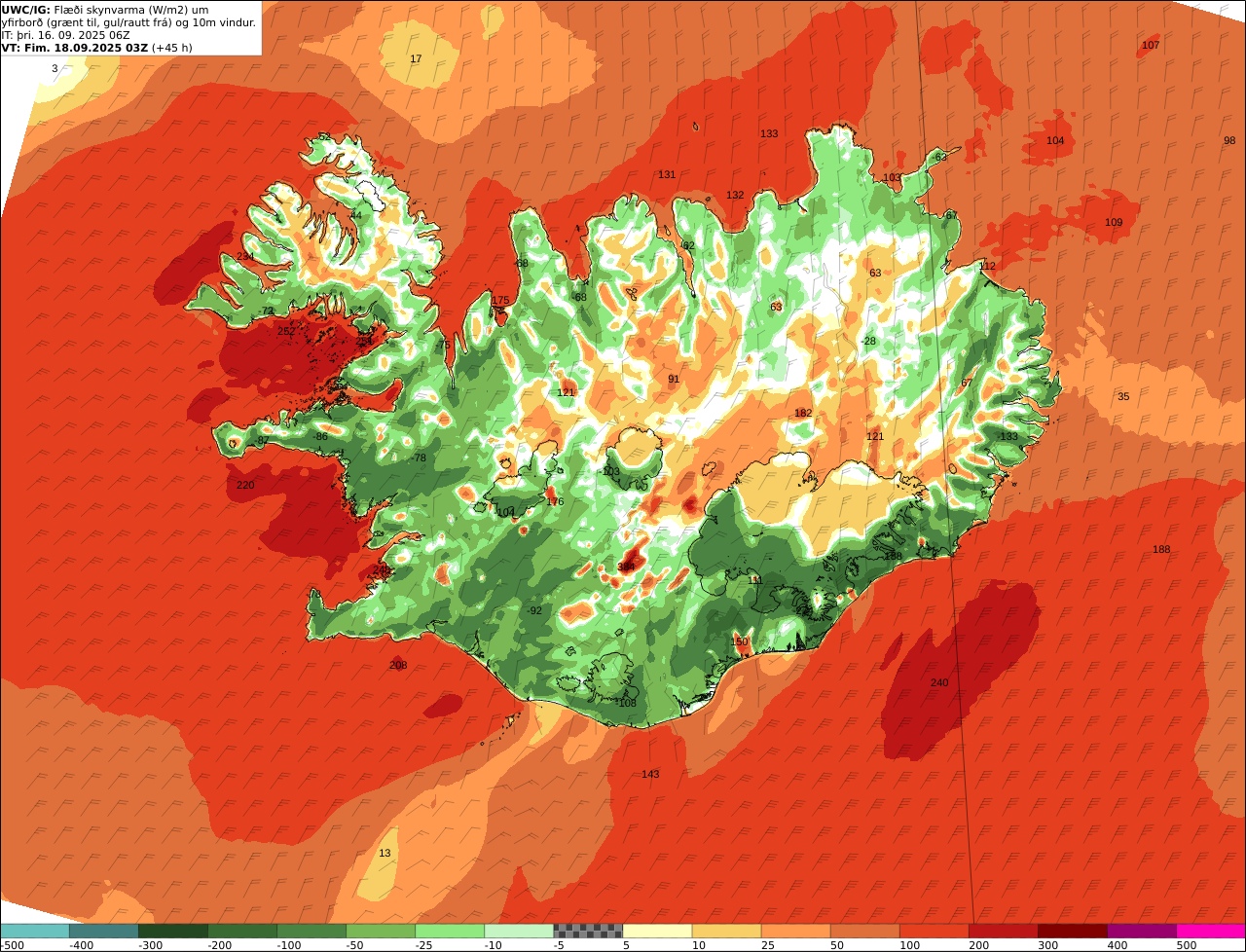1246x952 pixels.
Task: Click the '(+45 h)' forecast offset text
Action: pyautogui.click(x=172, y=48)
